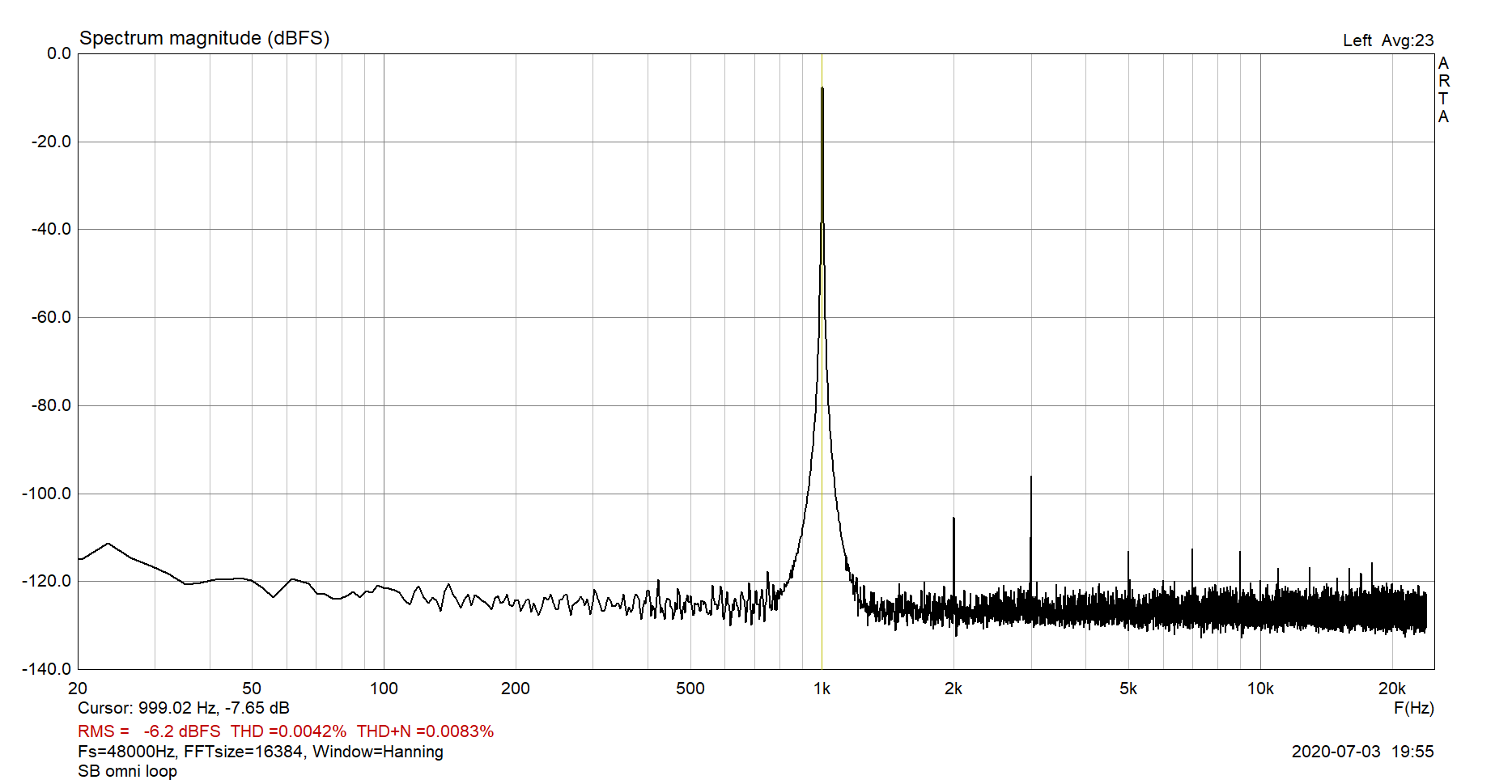Click the "20" frequency axis label

click(x=78, y=689)
